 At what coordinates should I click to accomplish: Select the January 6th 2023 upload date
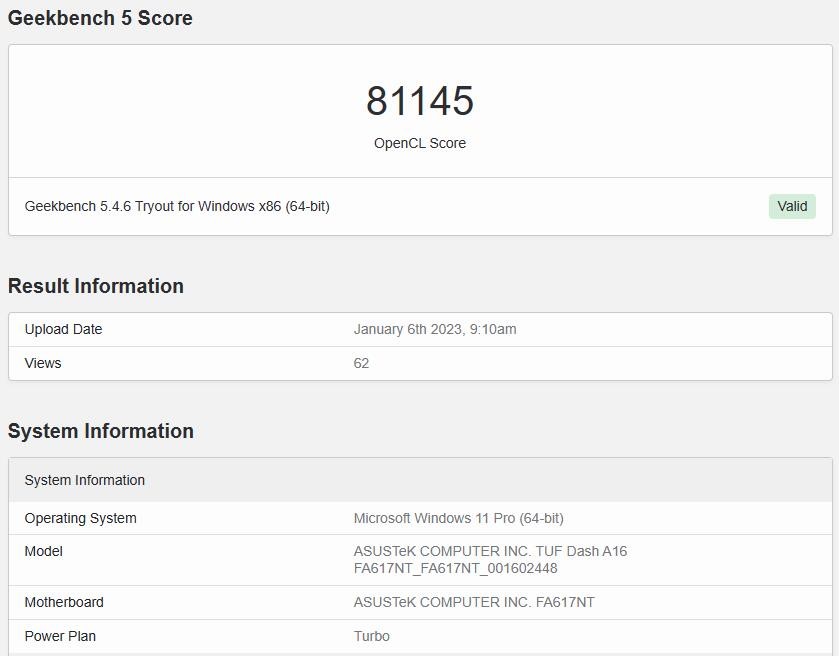click(434, 329)
